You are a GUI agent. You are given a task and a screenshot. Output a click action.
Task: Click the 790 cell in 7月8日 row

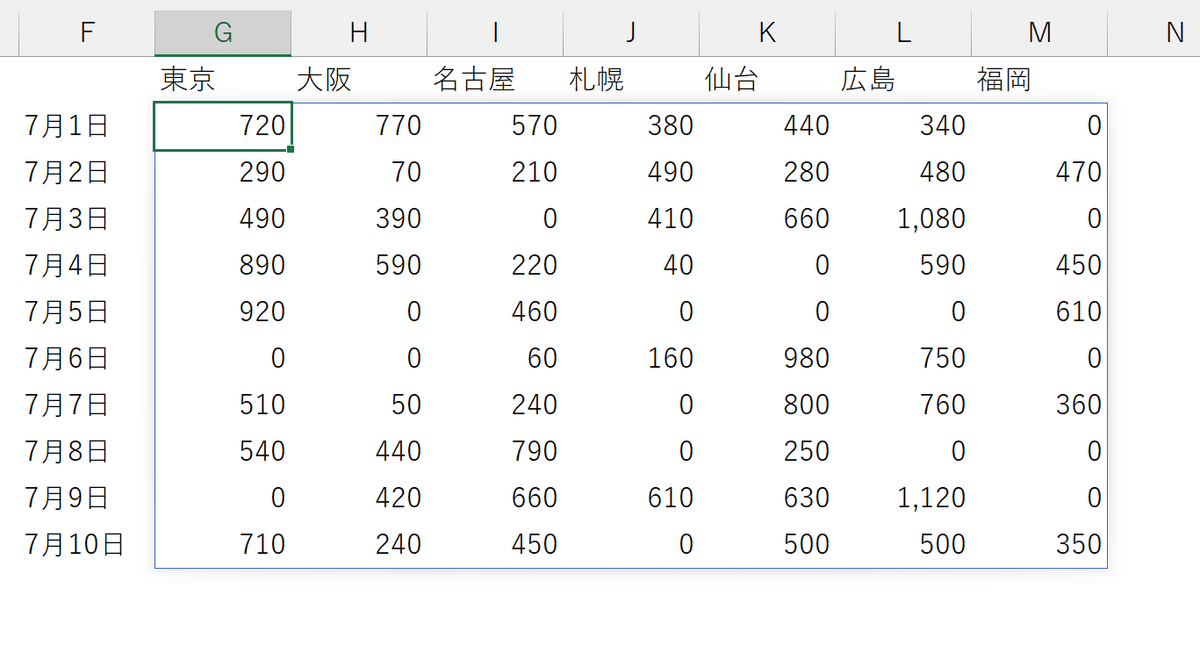(495, 451)
